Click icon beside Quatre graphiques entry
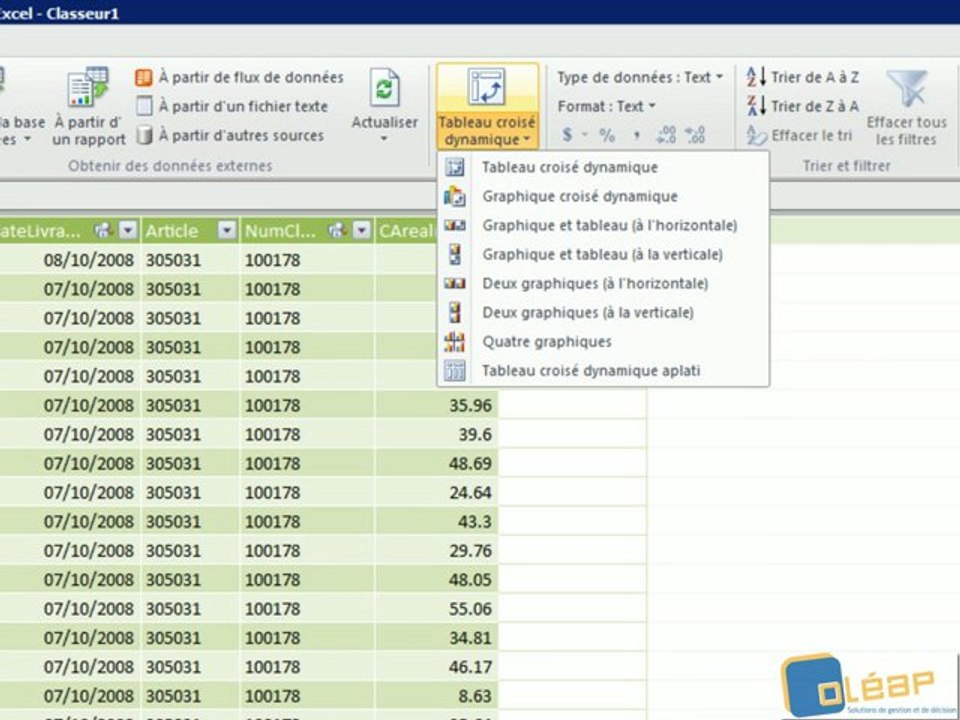 [x=454, y=342]
